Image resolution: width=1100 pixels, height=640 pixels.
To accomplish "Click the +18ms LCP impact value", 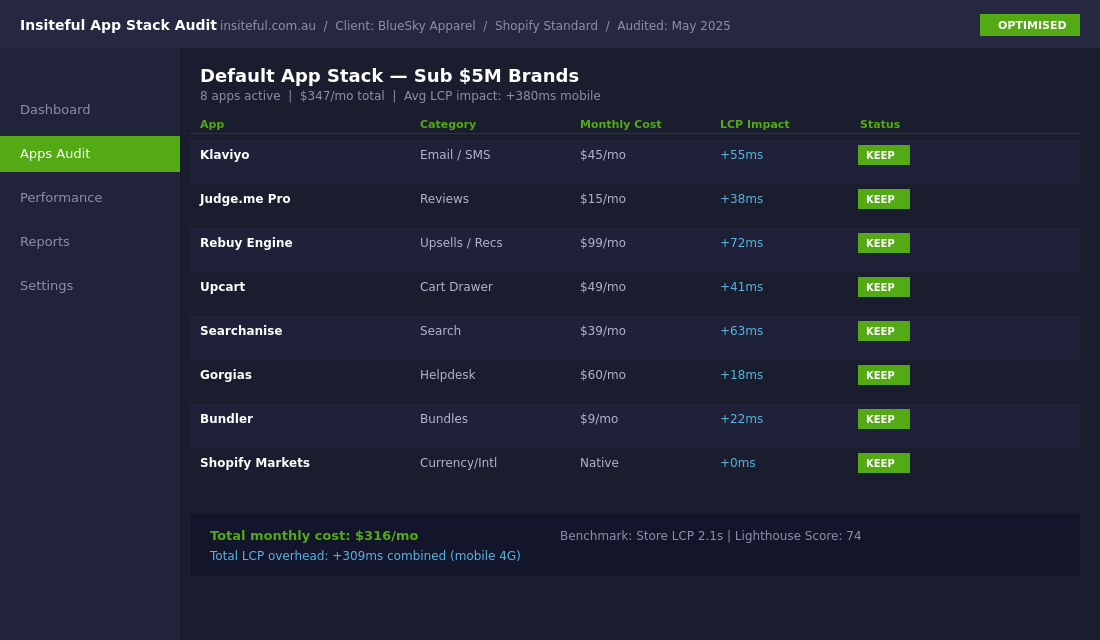I will click(x=742, y=375).
